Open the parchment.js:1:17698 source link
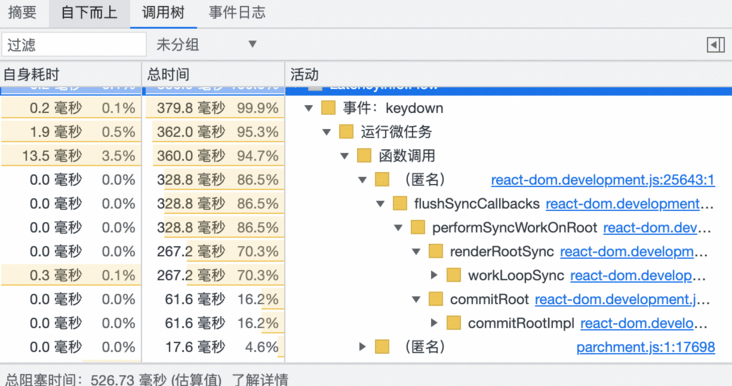Screen dimensions: 732x386 pos(646,347)
